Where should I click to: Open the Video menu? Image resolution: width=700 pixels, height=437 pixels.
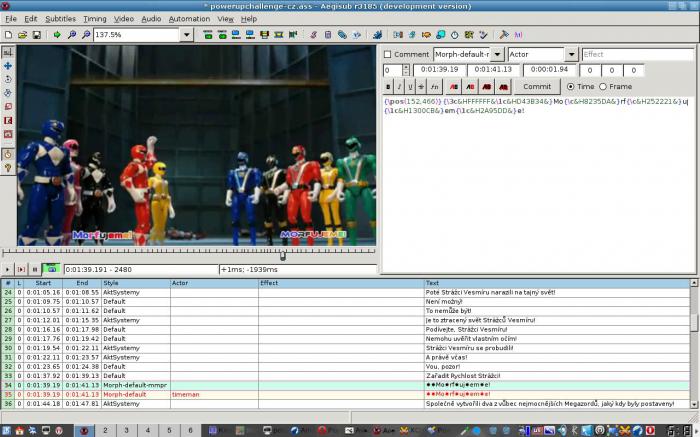click(x=124, y=19)
